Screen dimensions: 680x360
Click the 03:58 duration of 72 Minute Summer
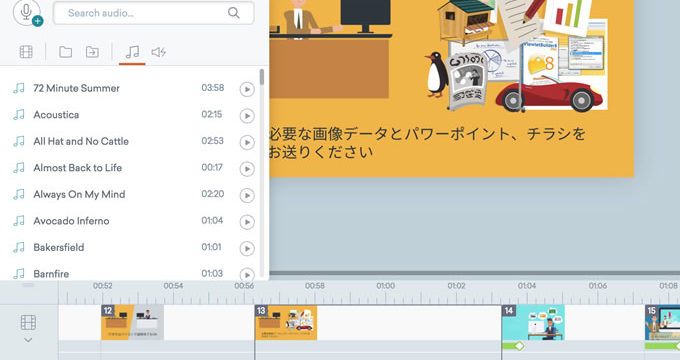(x=212, y=88)
